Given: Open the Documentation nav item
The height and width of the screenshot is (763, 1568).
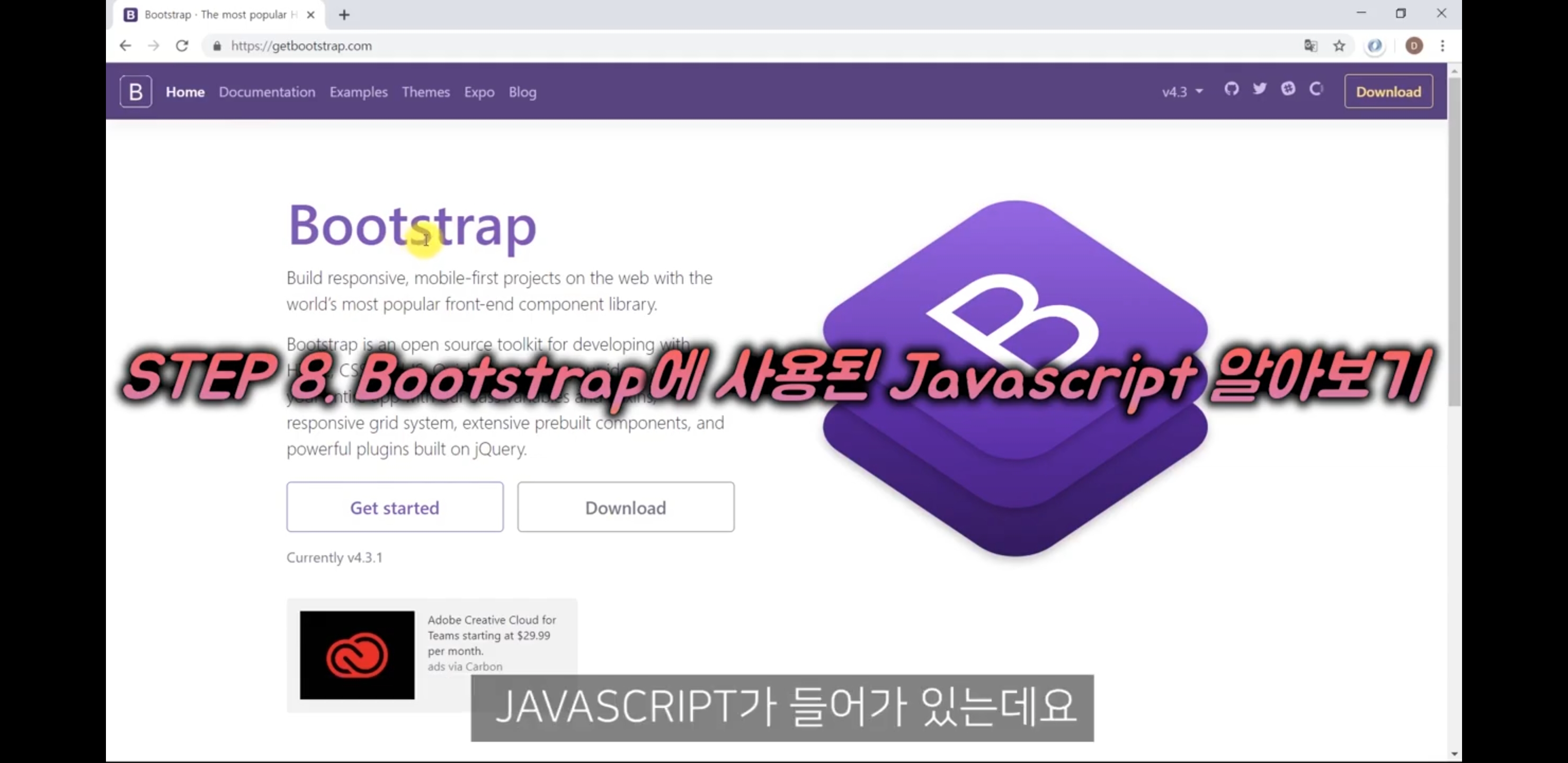Looking at the screenshot, I should point(267,92).
